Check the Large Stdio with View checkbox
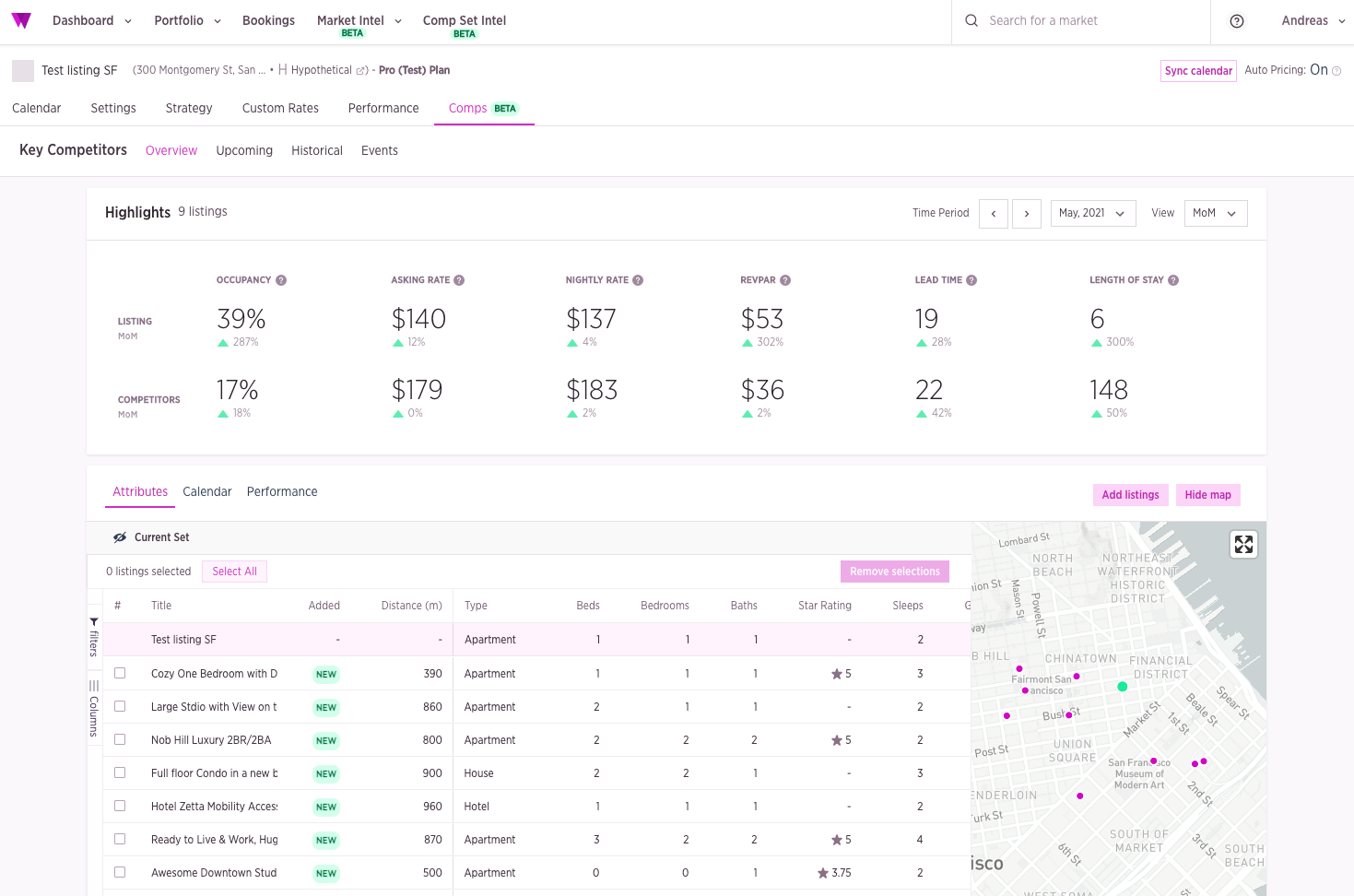 tap(120, 707)
